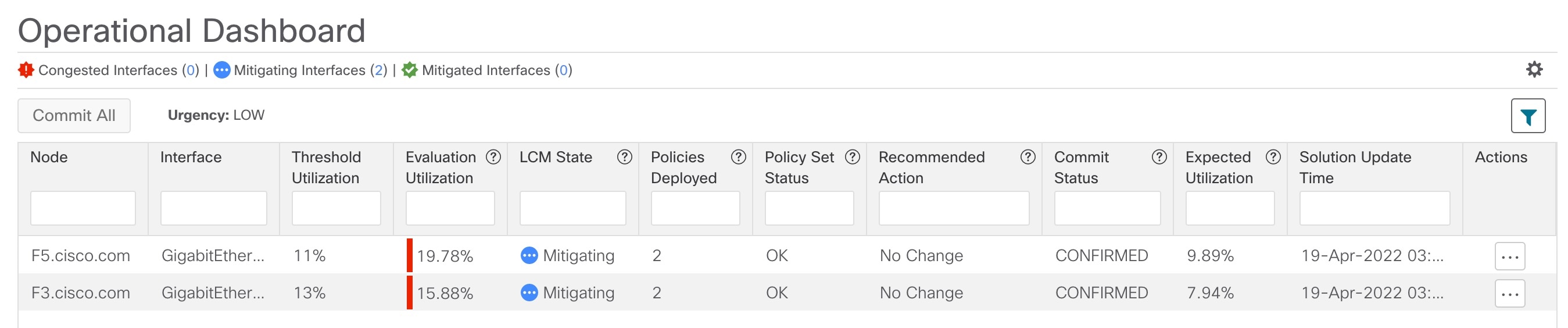Open the dashboard settings gear
The width and height of the screenshot is (1568, 328).
click(x=1534, y=70)
